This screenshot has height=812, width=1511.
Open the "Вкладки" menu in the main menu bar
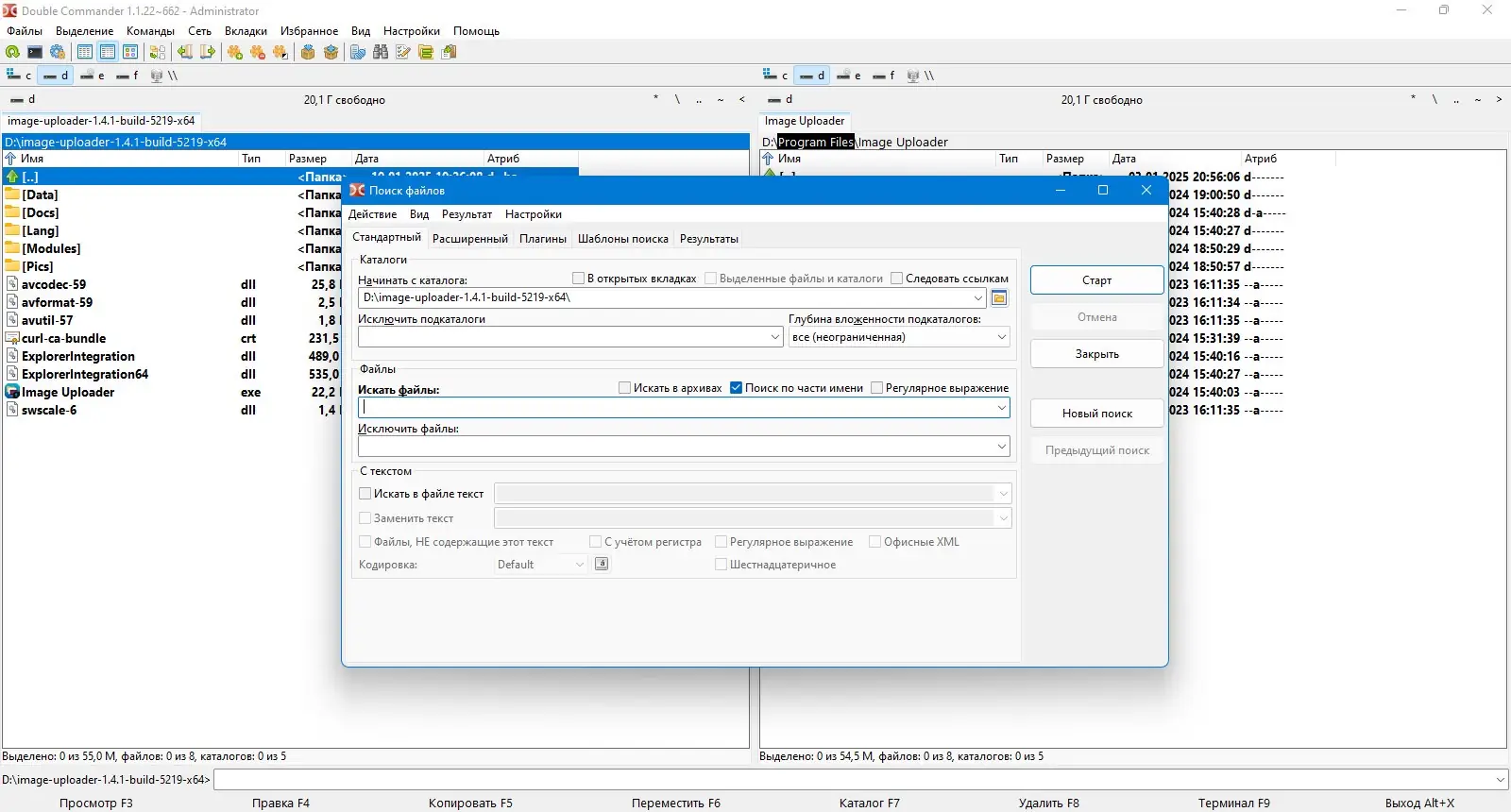246,31
